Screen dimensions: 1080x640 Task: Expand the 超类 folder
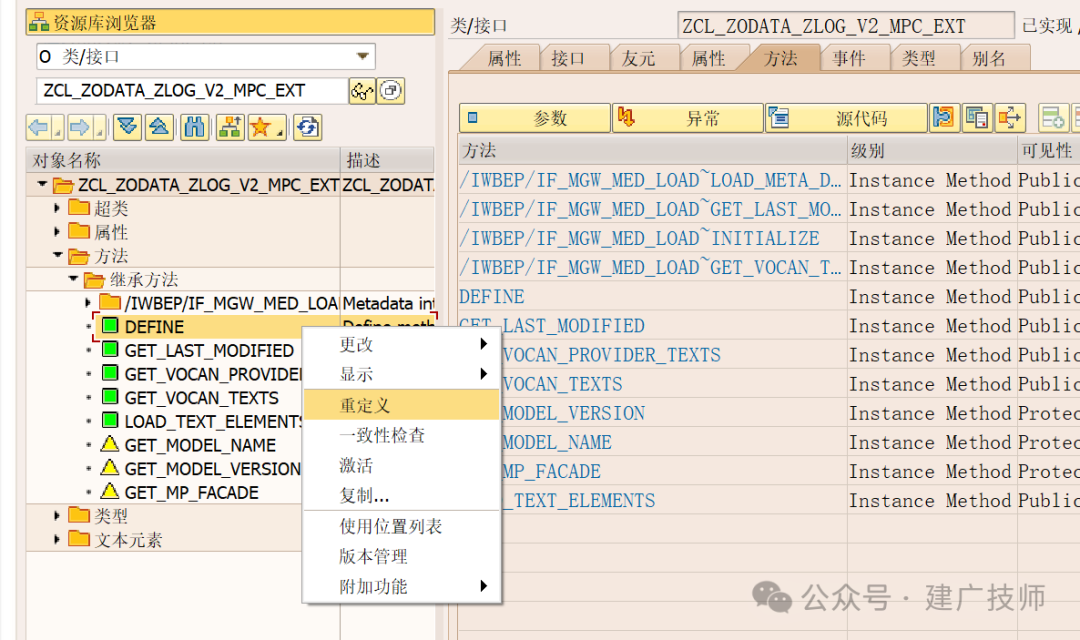pyautogui.click(x=57, y=207)
